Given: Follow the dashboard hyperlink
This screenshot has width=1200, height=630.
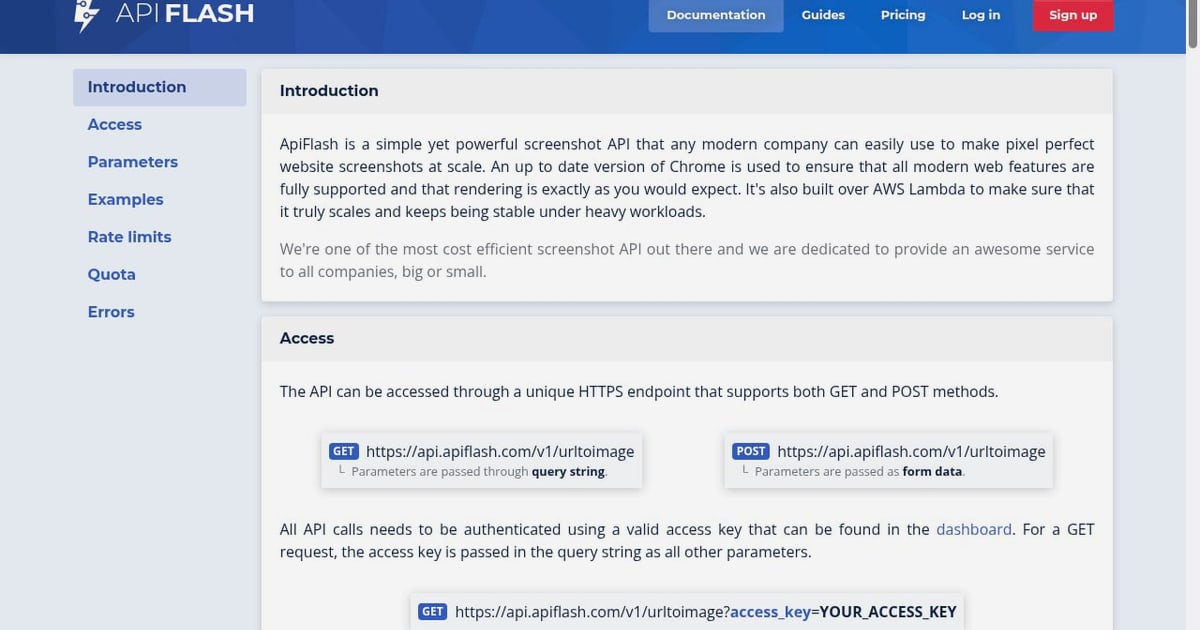Looking at the screenshot, I should (x=974, y=529).
